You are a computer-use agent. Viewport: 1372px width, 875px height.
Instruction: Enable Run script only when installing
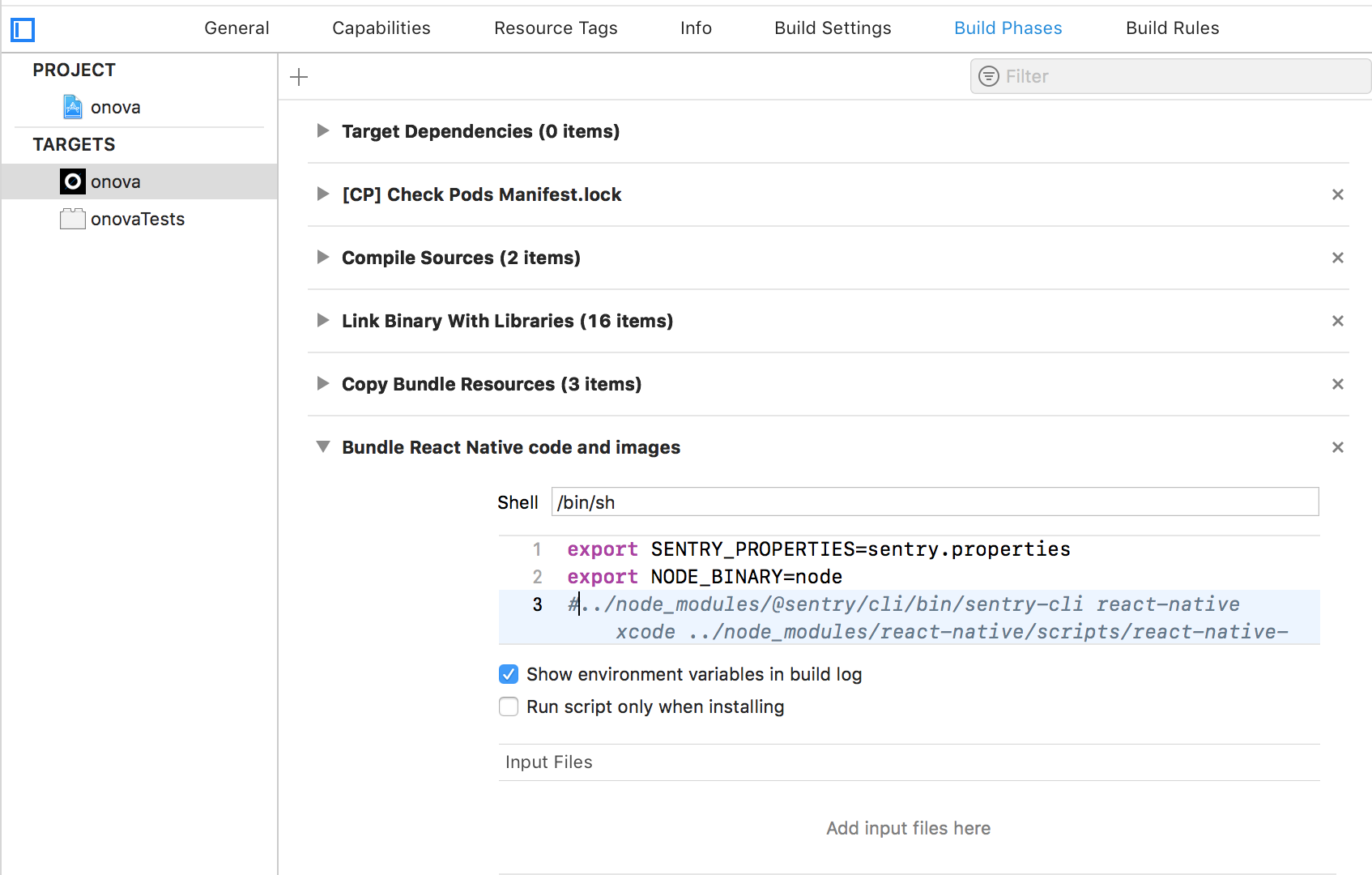pyautogui.click(x=508, y=706)
